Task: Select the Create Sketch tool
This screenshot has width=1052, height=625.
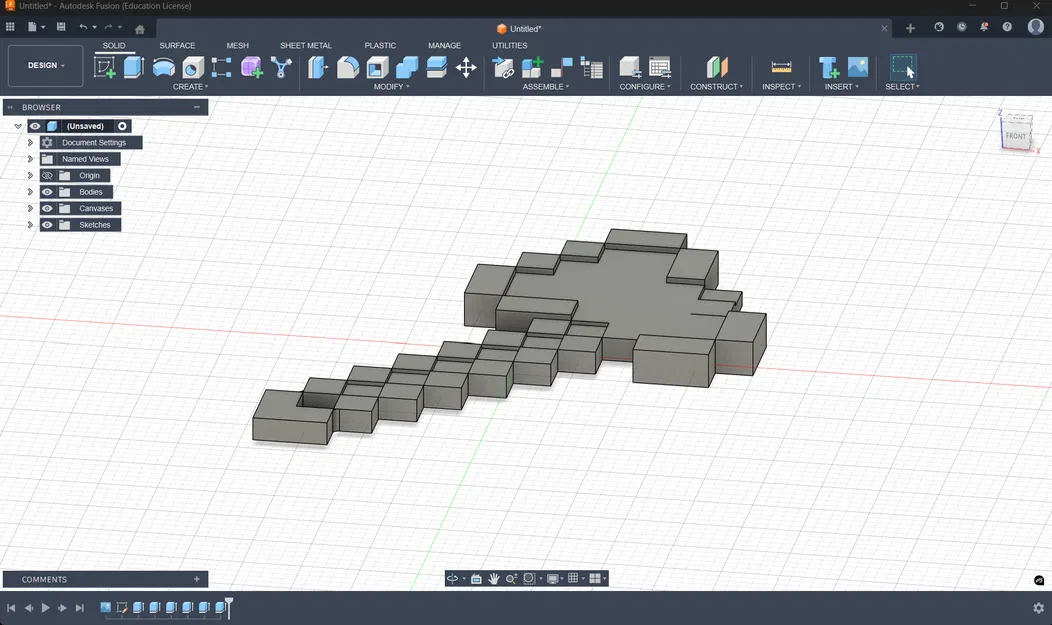Action: pos(104,66)
